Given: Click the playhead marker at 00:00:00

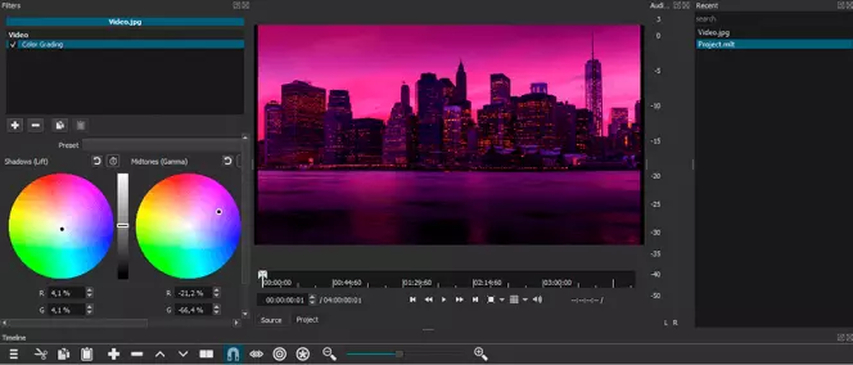Looking at the screenshot, I should (263, 275).
